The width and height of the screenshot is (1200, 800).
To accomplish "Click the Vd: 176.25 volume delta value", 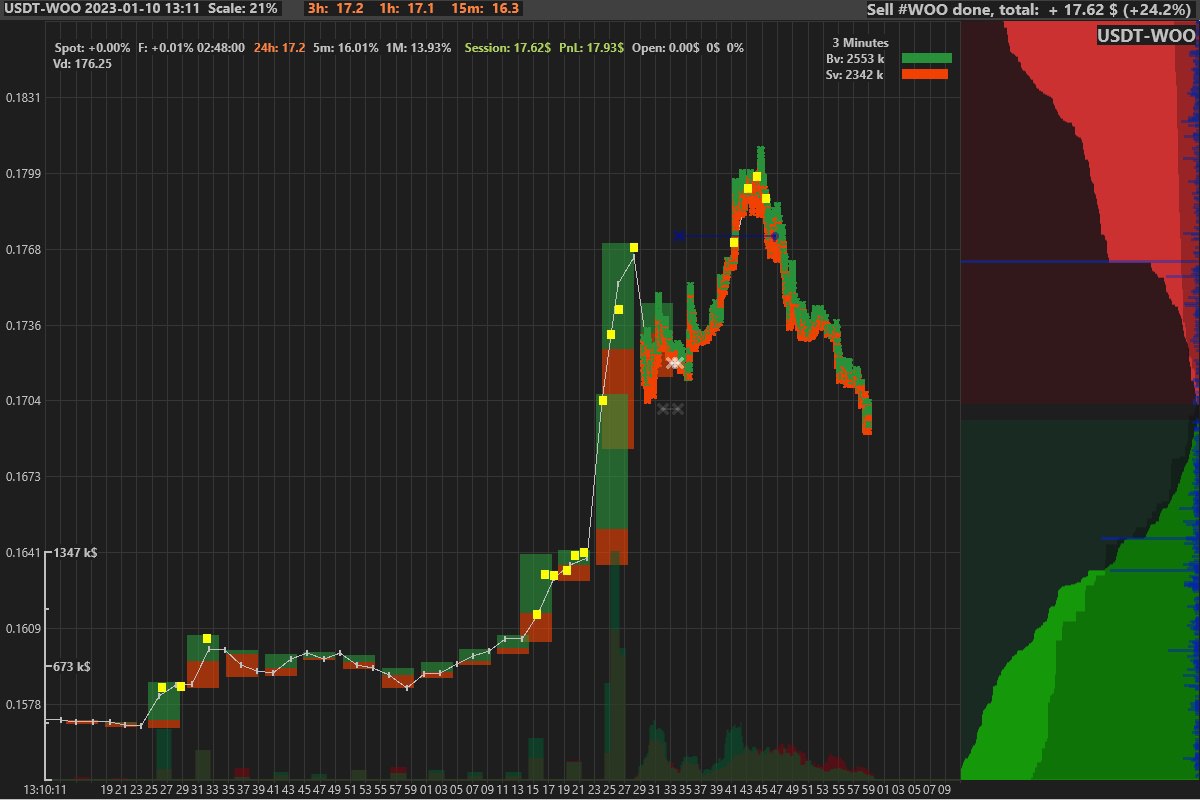I will click(82, 63).
